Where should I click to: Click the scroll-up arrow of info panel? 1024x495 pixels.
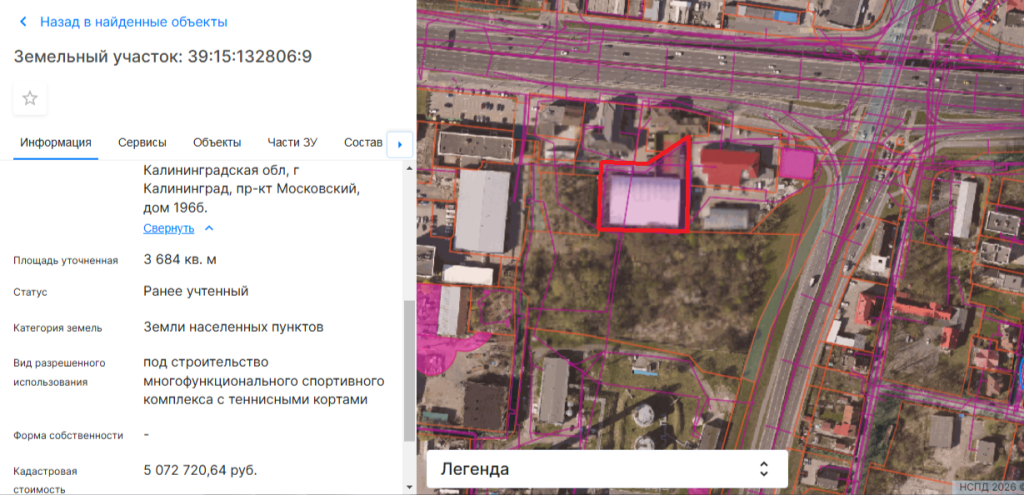(x=408, y=168)
